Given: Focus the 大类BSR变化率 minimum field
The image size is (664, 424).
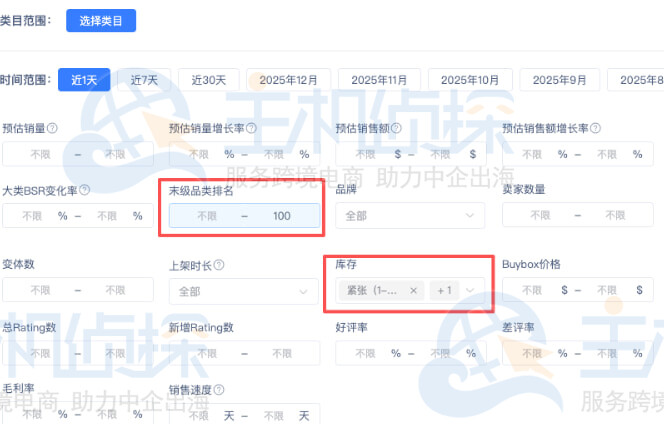Looking at the screenshot, I should click(x=32, y=216).
